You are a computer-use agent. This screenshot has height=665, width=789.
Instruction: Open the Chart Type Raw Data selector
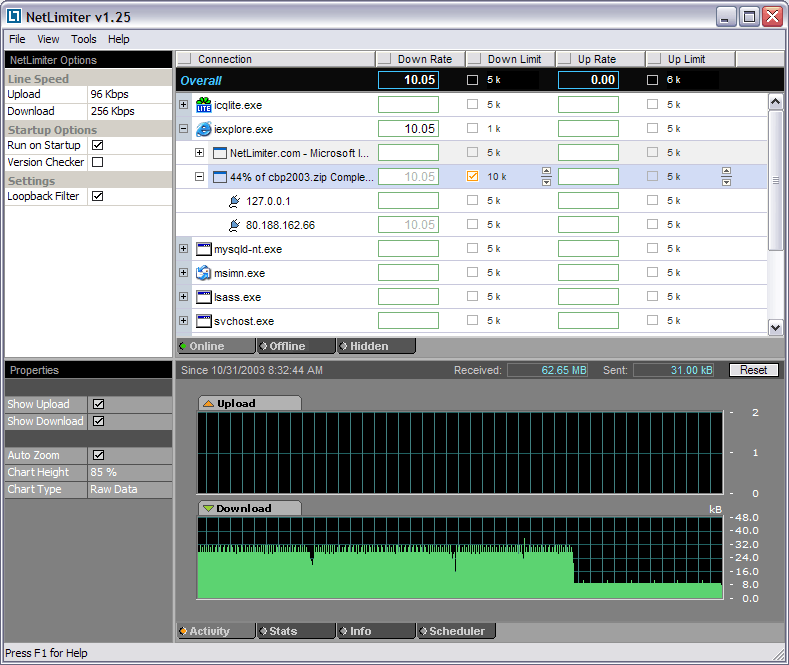click(x=130, y=489)
